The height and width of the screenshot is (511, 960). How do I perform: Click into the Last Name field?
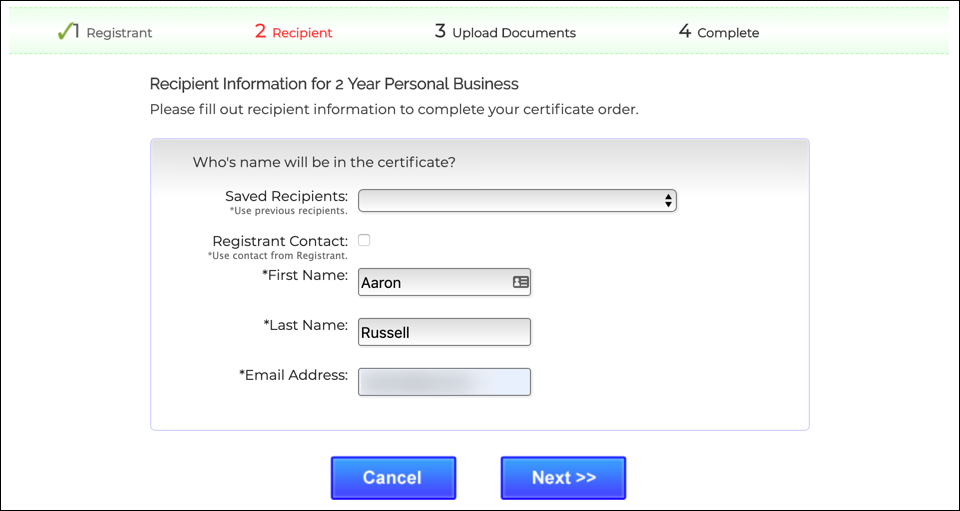click(x=444, y=332)
